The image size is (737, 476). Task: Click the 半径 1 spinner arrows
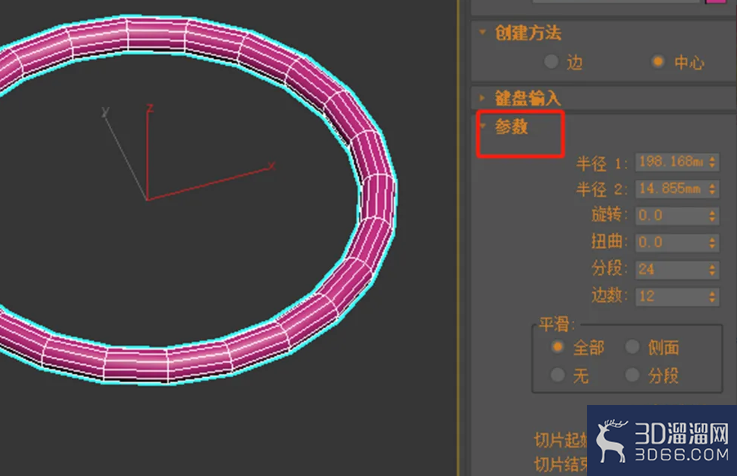pos(713,162)
